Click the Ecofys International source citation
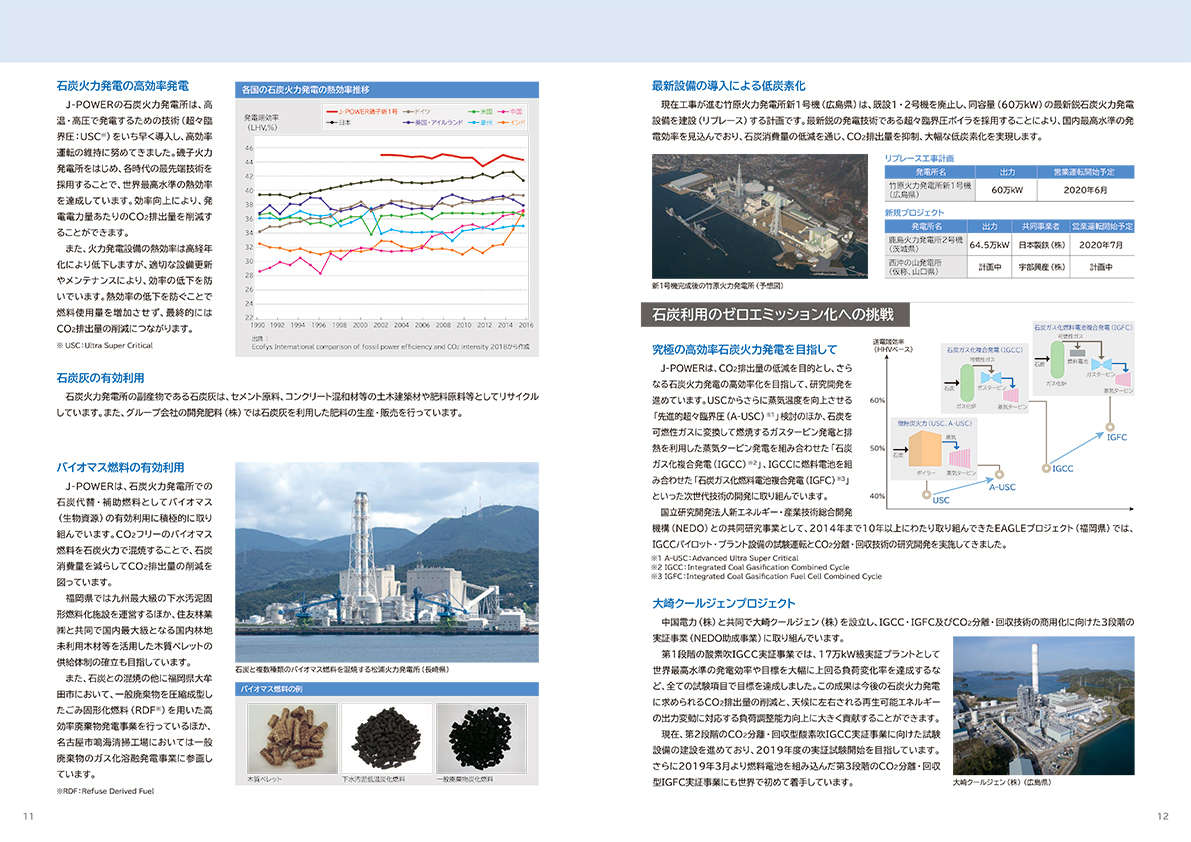This screenshot has height=842, width=1191. (390, 346)
